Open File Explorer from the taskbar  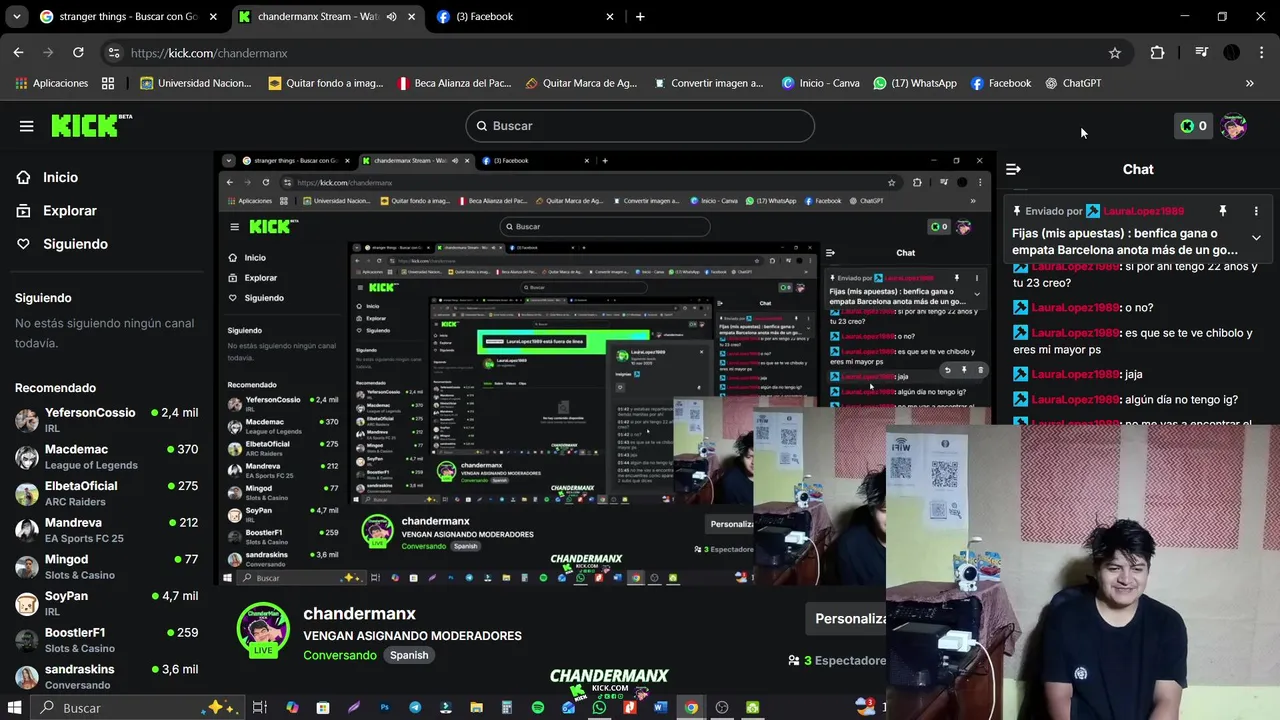click(477, 707)
